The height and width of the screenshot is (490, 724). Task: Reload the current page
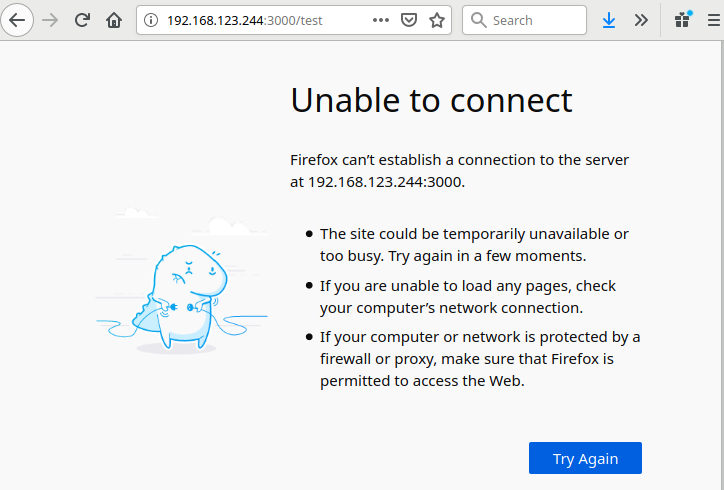tap(82, 20)
